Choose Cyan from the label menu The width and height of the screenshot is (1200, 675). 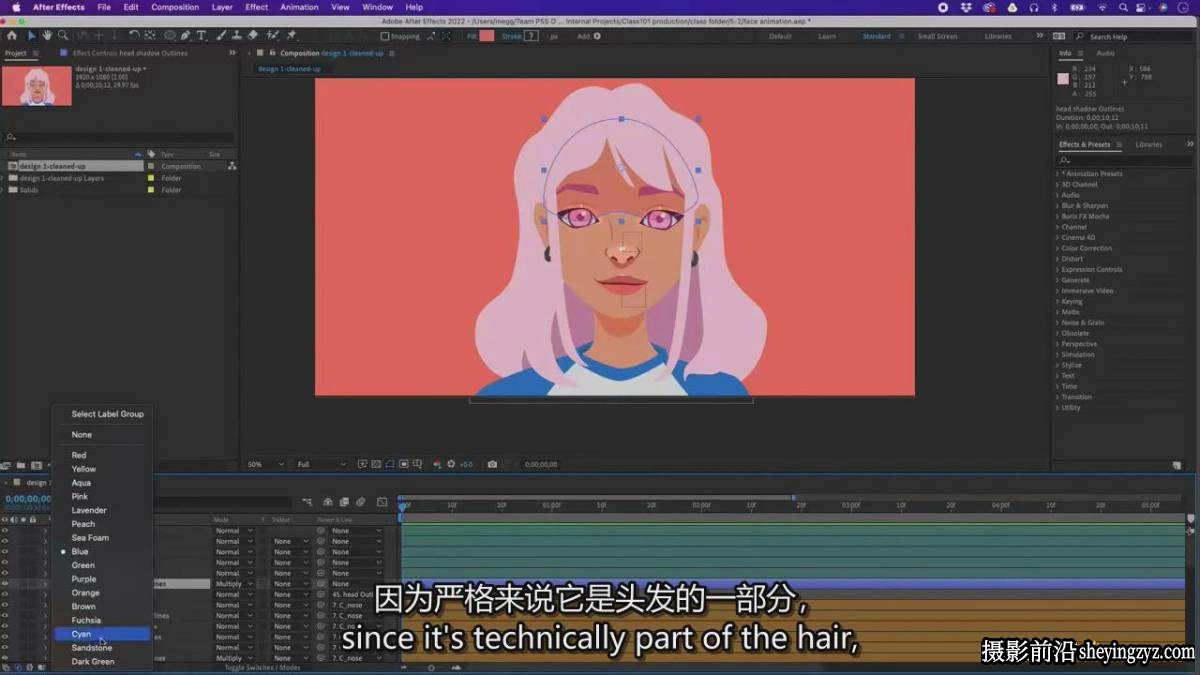click(103, 634)
